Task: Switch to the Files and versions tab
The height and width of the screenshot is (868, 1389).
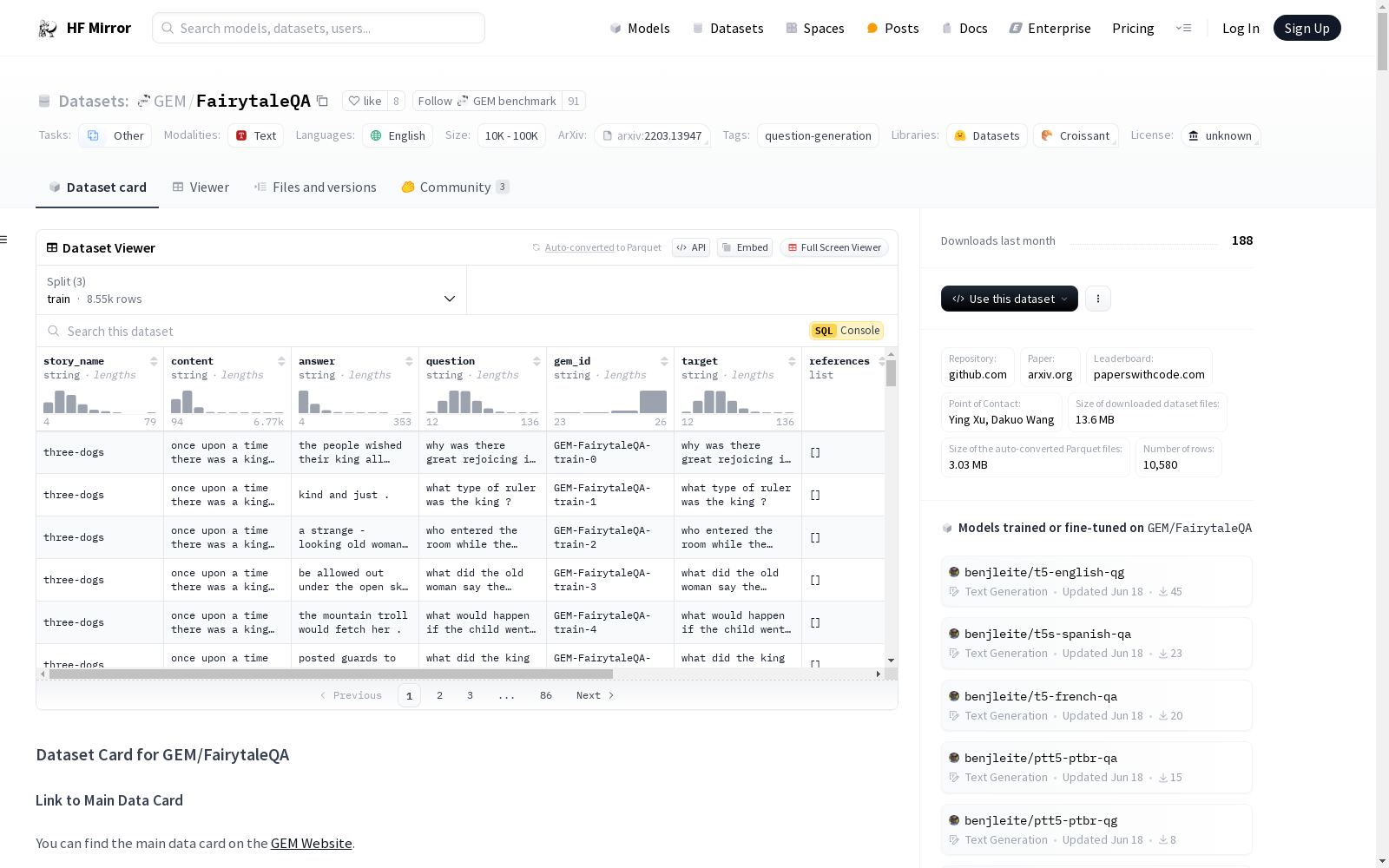Action: tap(315, 187)
